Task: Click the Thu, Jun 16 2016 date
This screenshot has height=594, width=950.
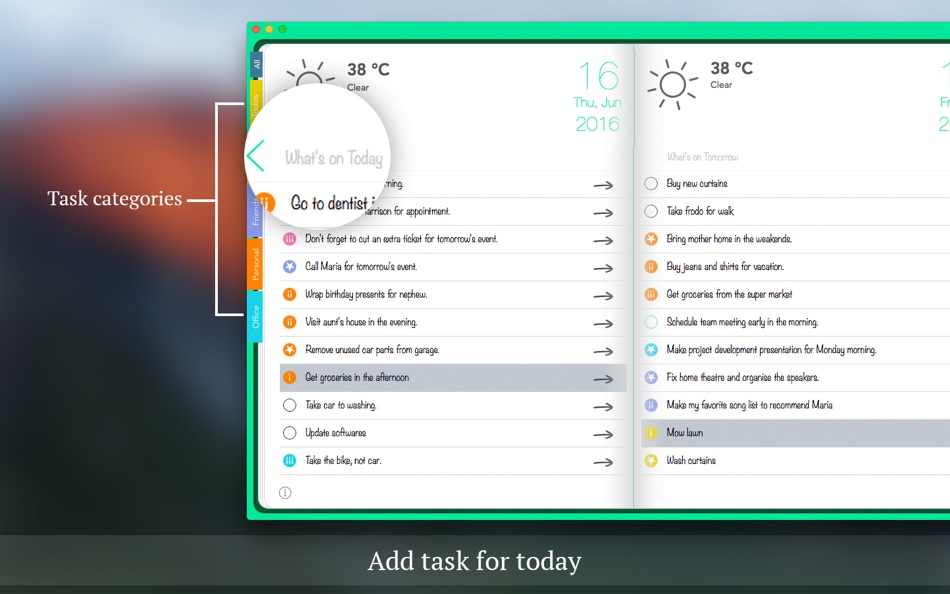Action: point(598,96)
